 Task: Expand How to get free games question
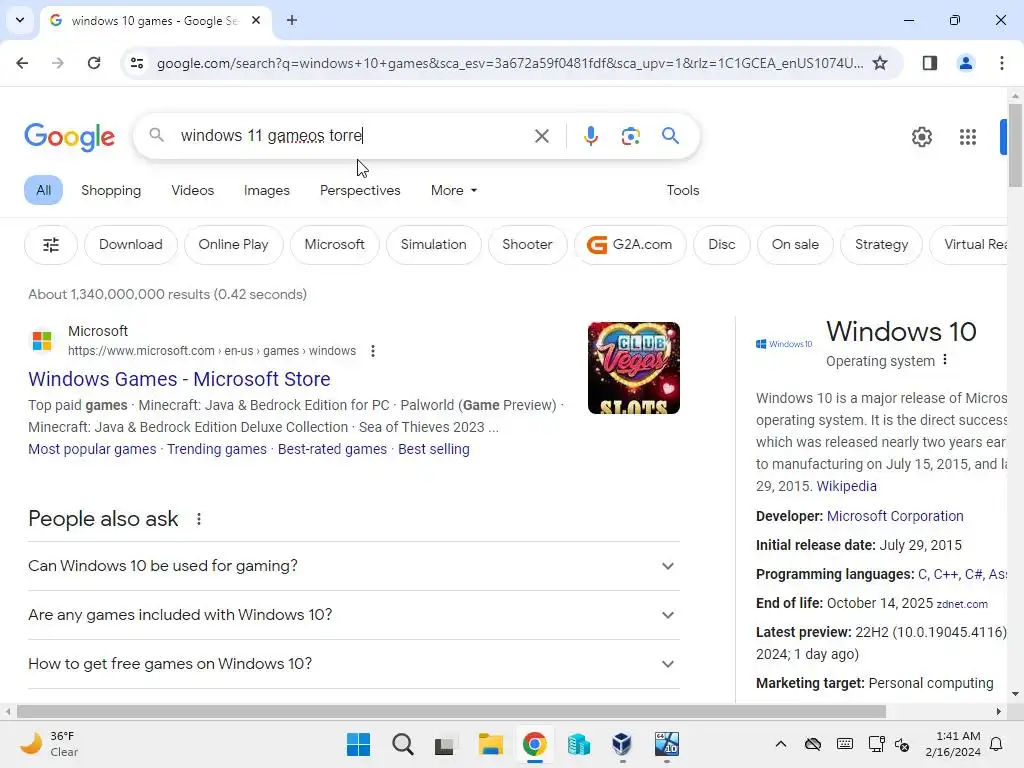353,664
